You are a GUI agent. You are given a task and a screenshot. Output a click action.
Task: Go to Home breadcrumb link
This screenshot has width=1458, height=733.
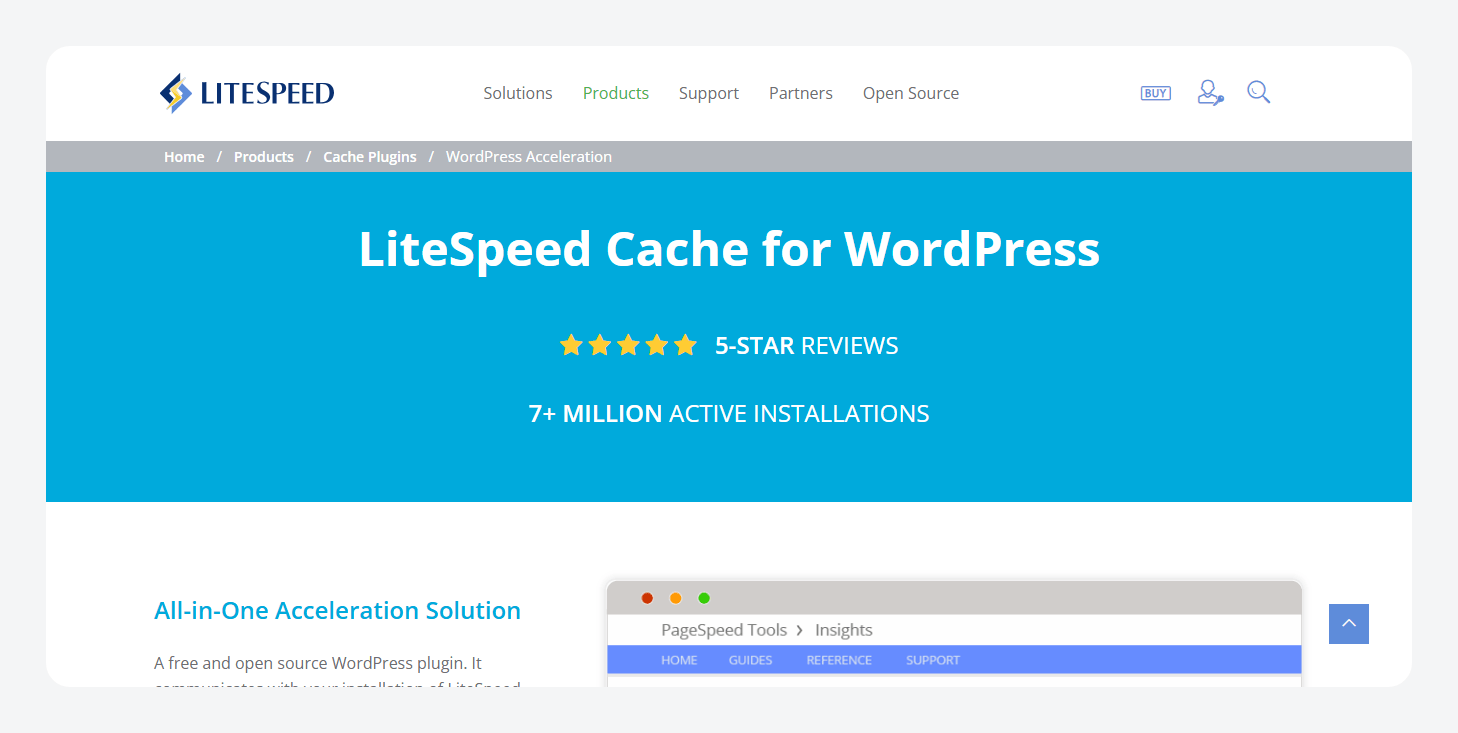(184, 157)
